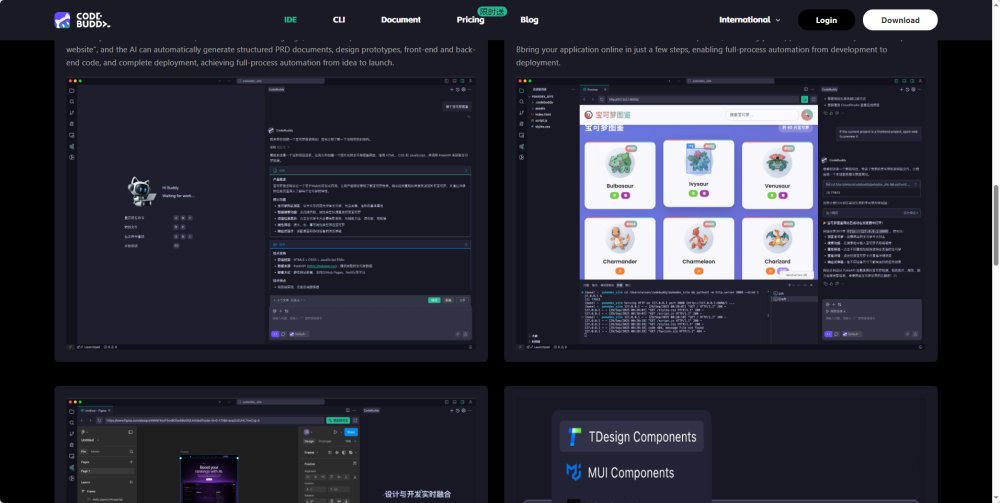1000x503 pixels.
Task: Click green button beside Pokédex preview URL bar
Action: 805,99
